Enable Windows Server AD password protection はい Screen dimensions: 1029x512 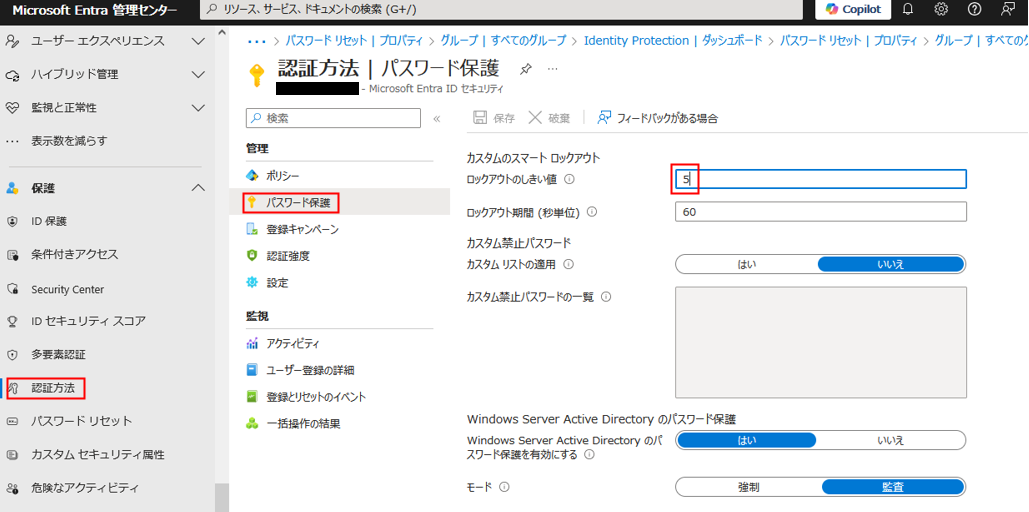747,440
